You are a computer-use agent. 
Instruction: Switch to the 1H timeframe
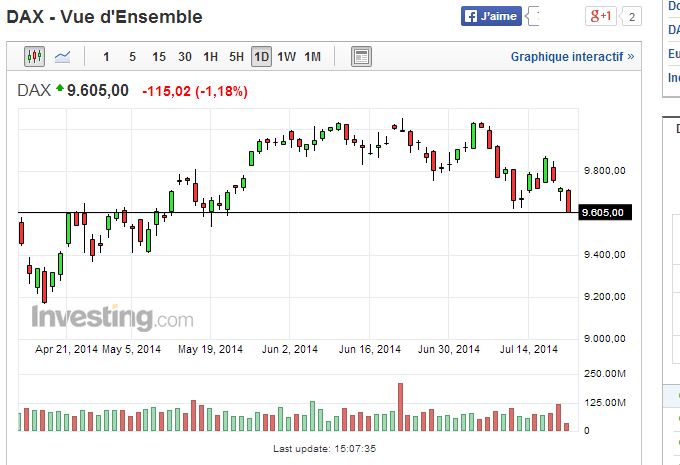coord(210,56)
